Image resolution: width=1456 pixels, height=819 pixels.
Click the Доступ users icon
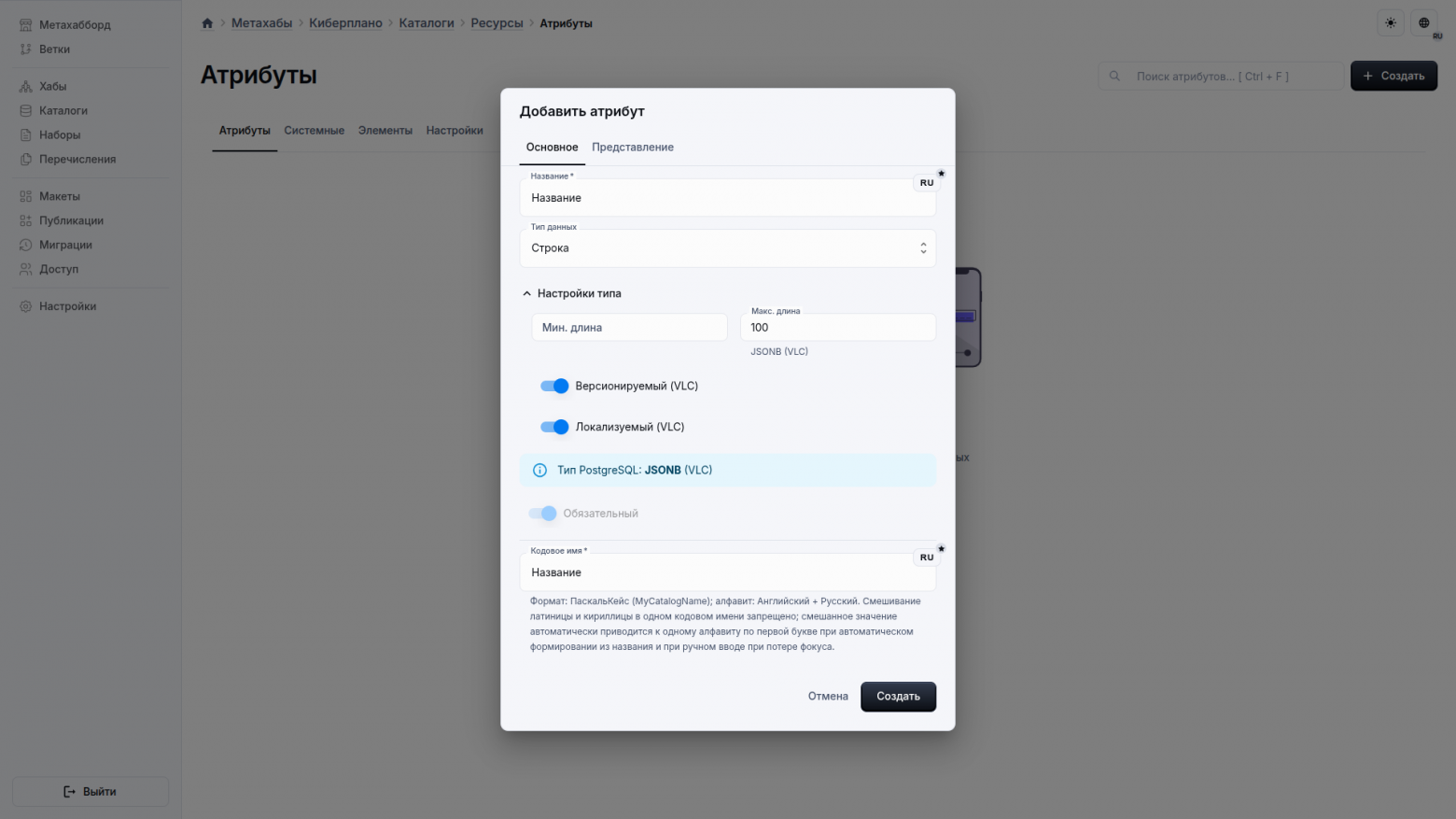tap(26, 269)
